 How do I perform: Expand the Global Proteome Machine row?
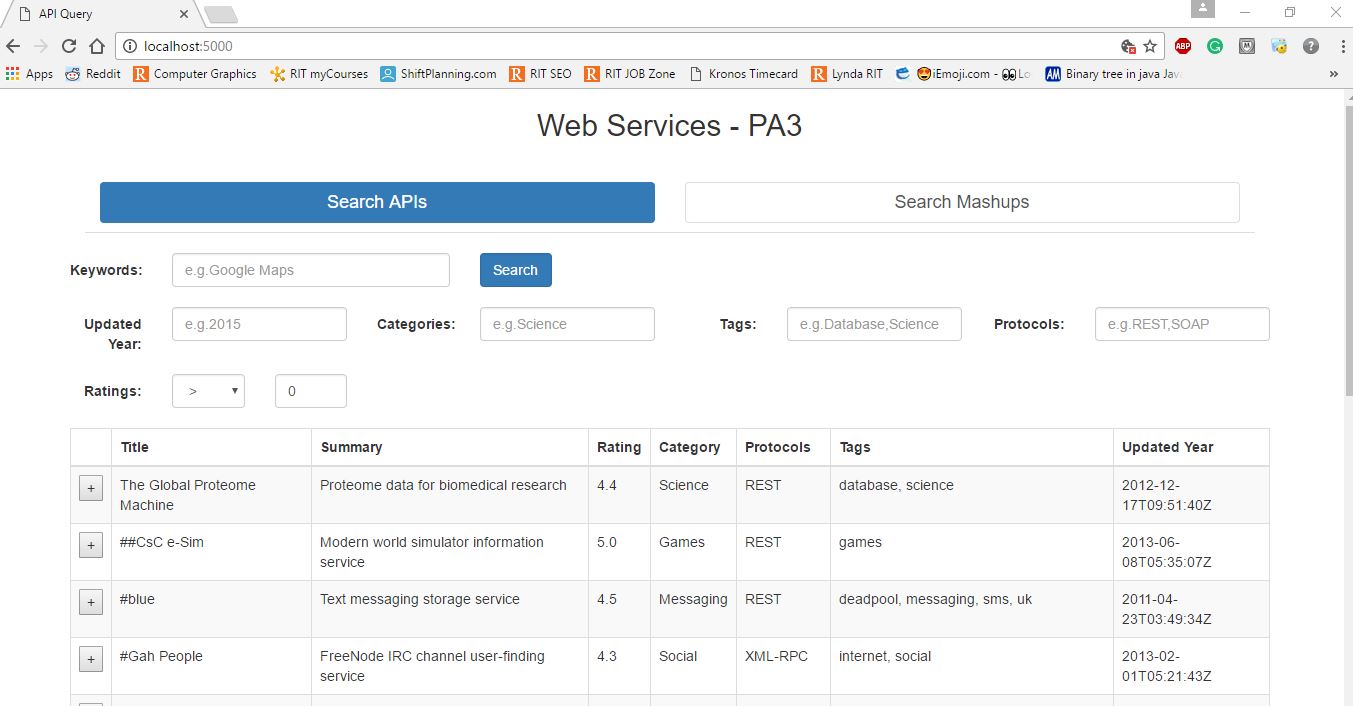click(x=90, y=488)
